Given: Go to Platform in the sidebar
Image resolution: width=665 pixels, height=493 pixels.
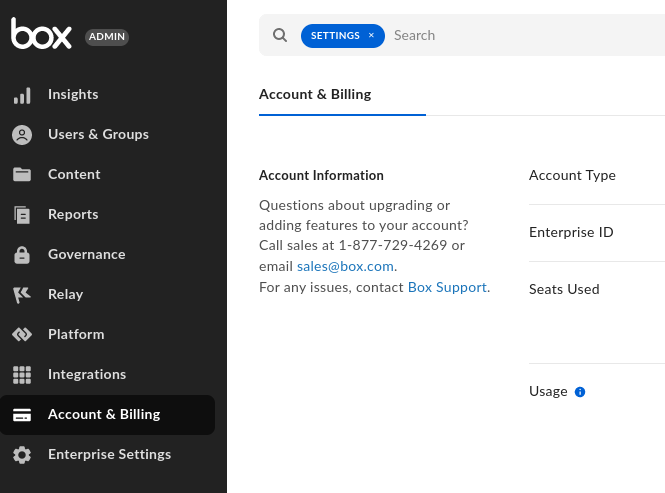Looking at the screenshot, I should (76, 334).
